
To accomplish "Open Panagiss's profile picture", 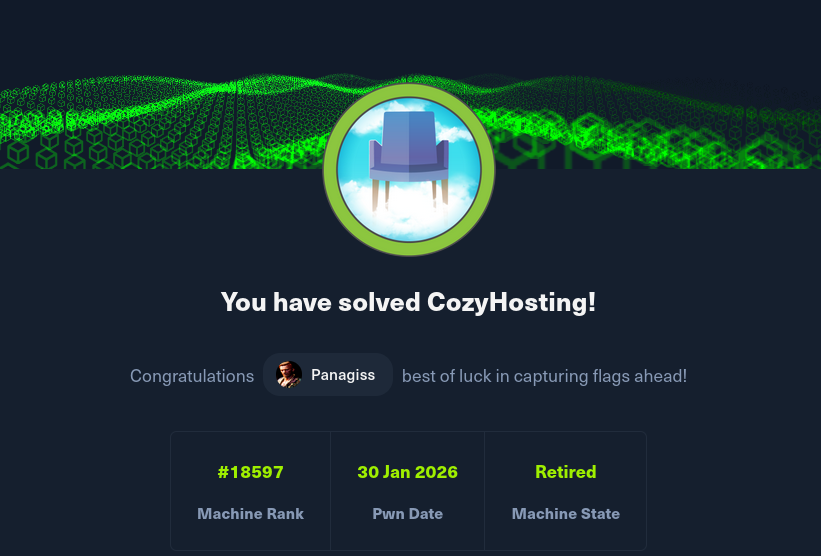I will pos(289,375).
